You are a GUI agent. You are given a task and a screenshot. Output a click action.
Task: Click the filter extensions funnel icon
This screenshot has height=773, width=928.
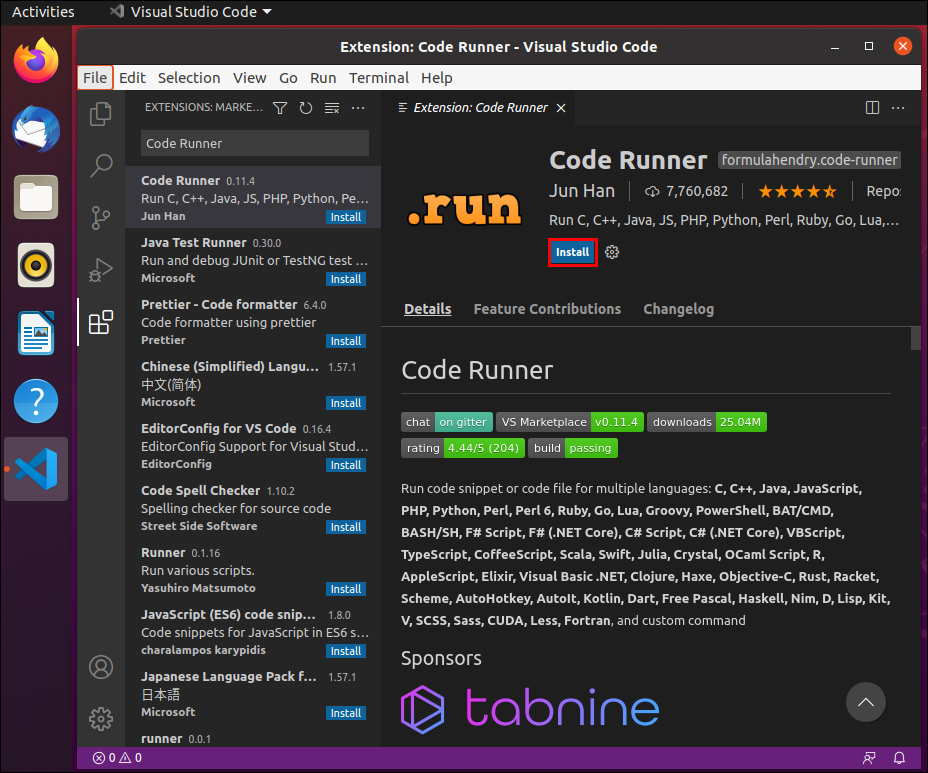coord(280,108)
